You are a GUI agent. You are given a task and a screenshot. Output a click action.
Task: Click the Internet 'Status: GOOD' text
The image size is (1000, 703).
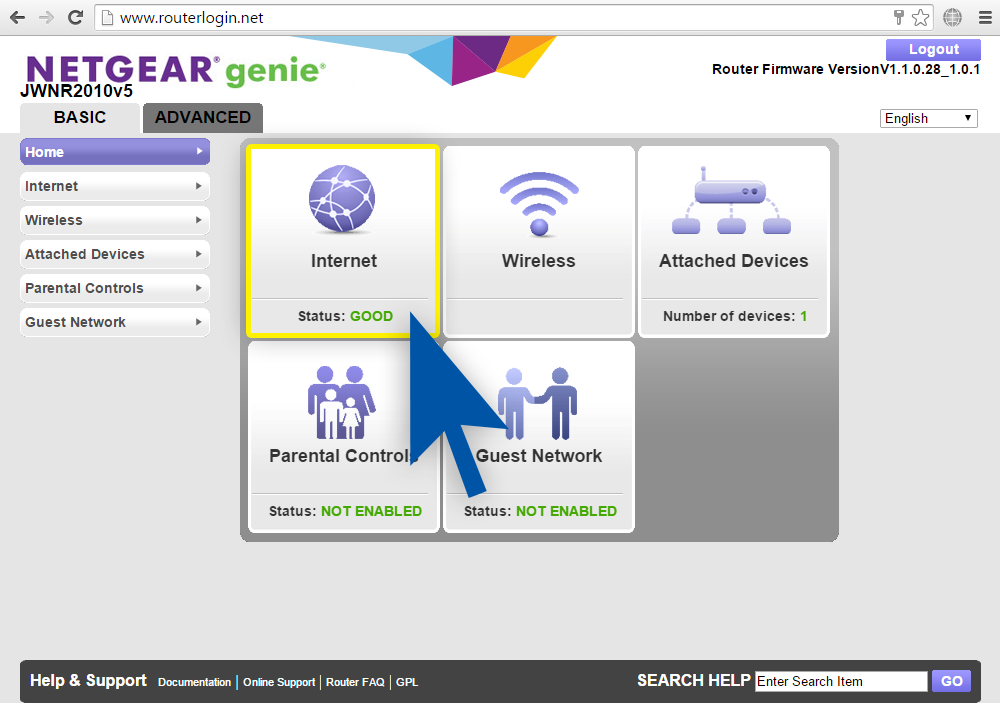[345, 316]
